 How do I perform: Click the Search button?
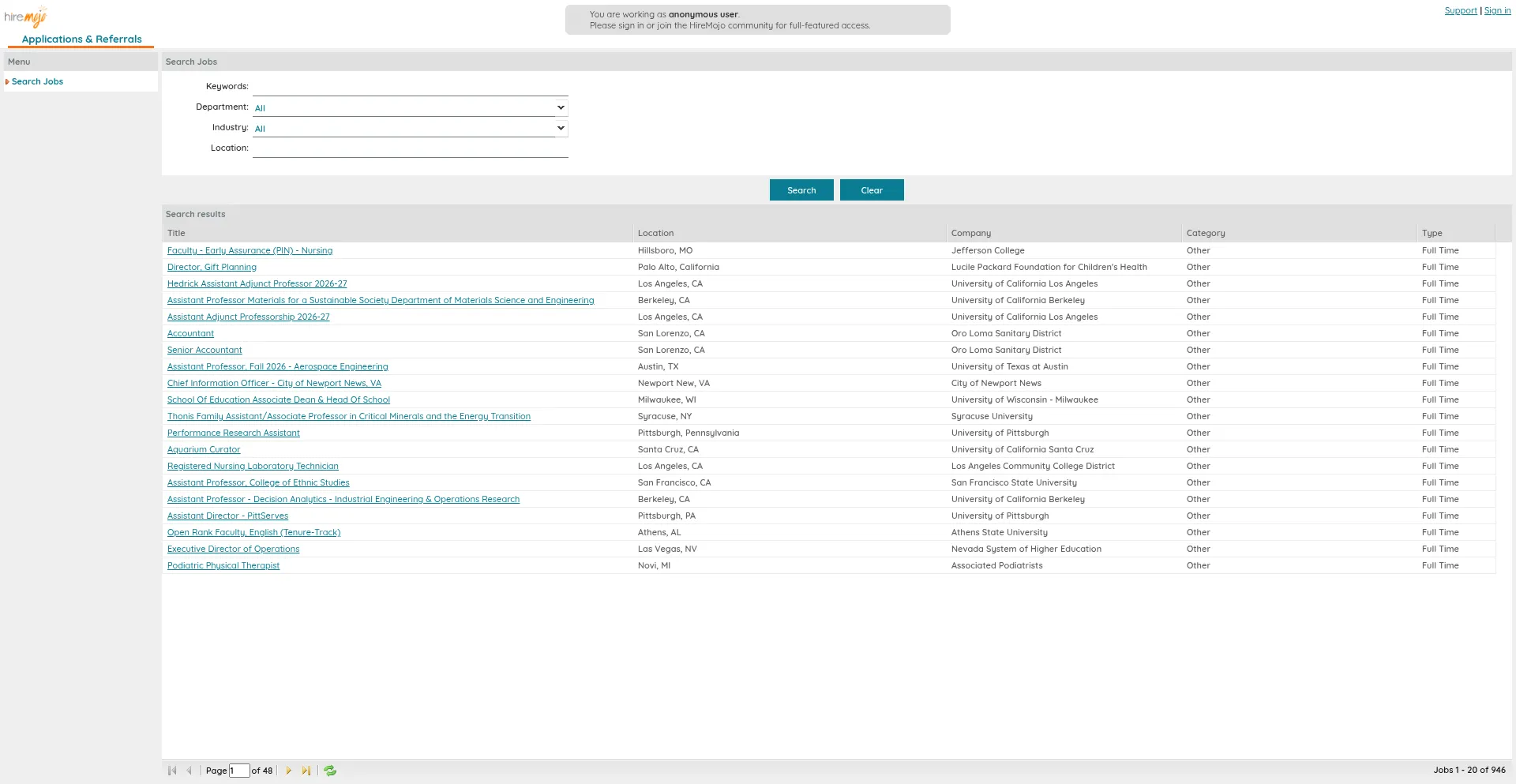click(801, 190)
